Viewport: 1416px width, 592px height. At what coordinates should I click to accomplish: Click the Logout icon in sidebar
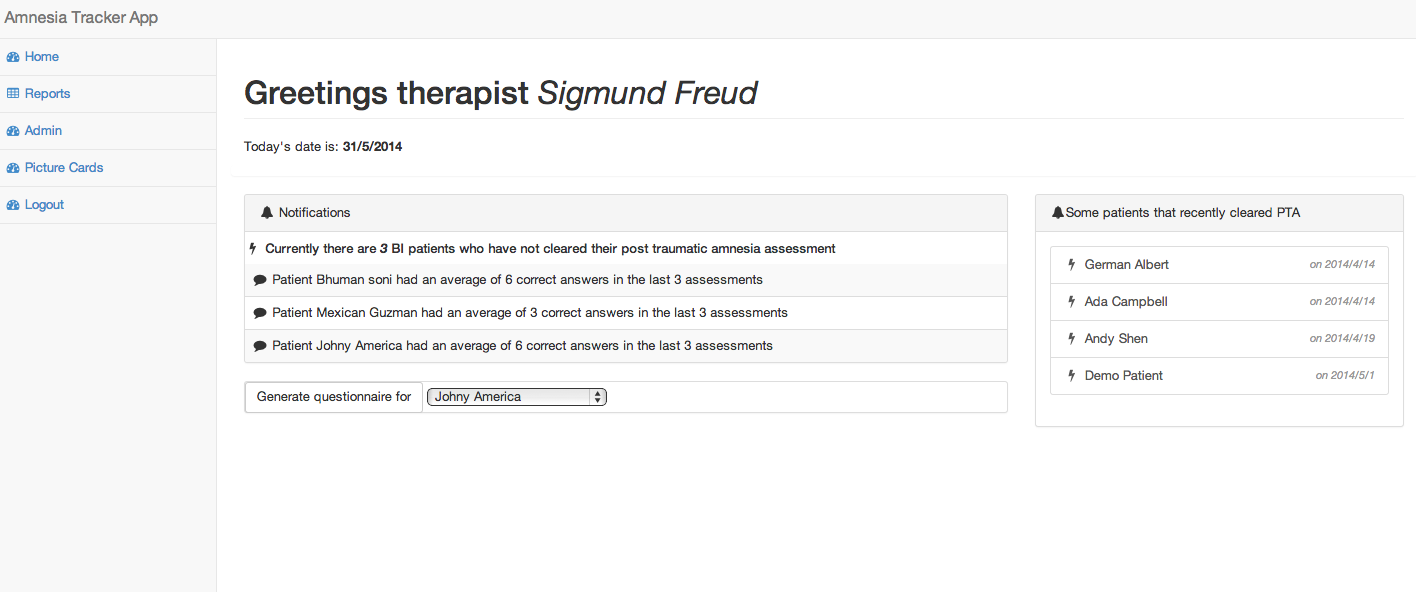(13, 205)
